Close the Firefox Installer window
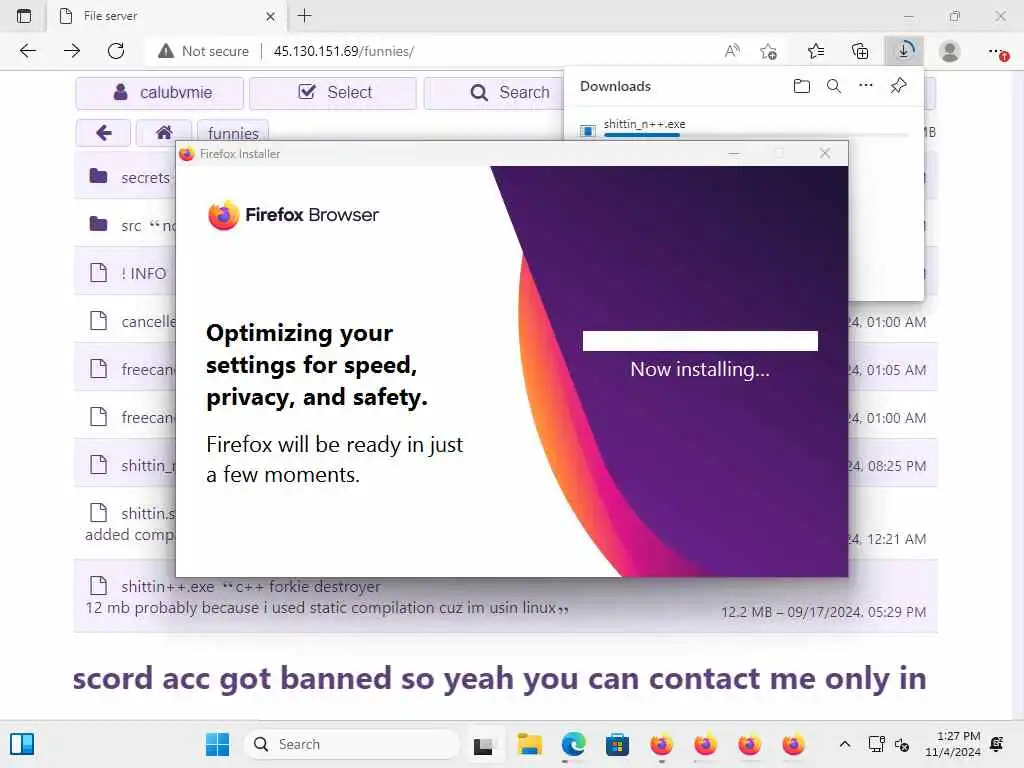This screenshot has height=768, width=1024. coord(825,153)
